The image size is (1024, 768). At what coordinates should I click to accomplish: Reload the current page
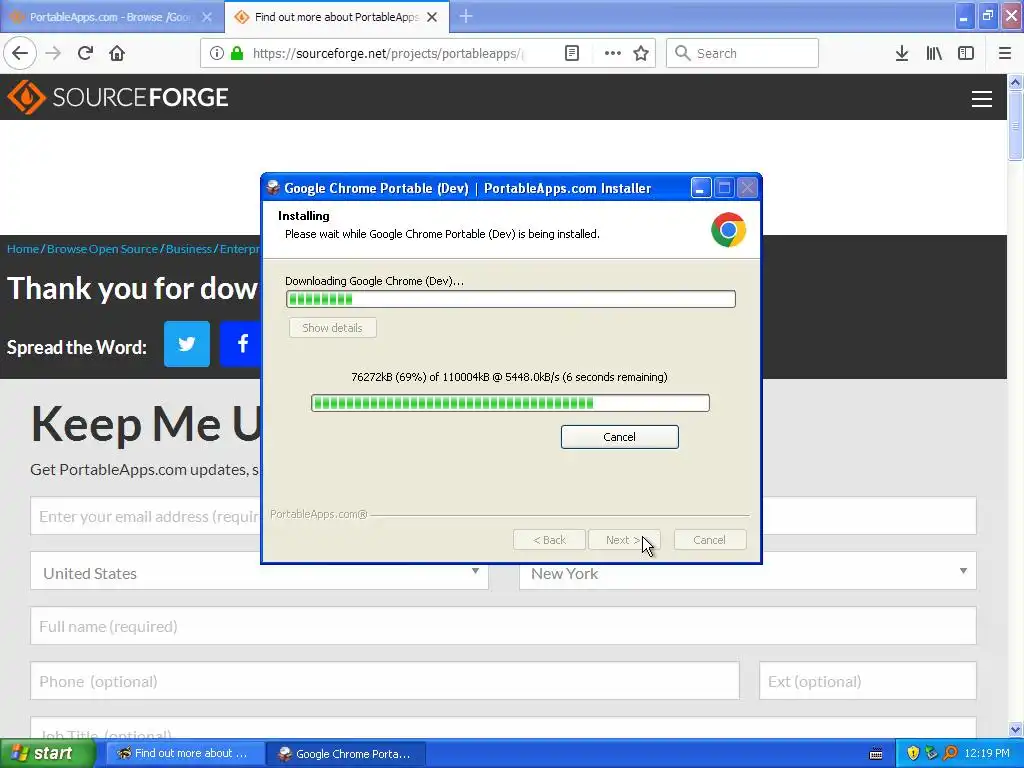(85, 53)
